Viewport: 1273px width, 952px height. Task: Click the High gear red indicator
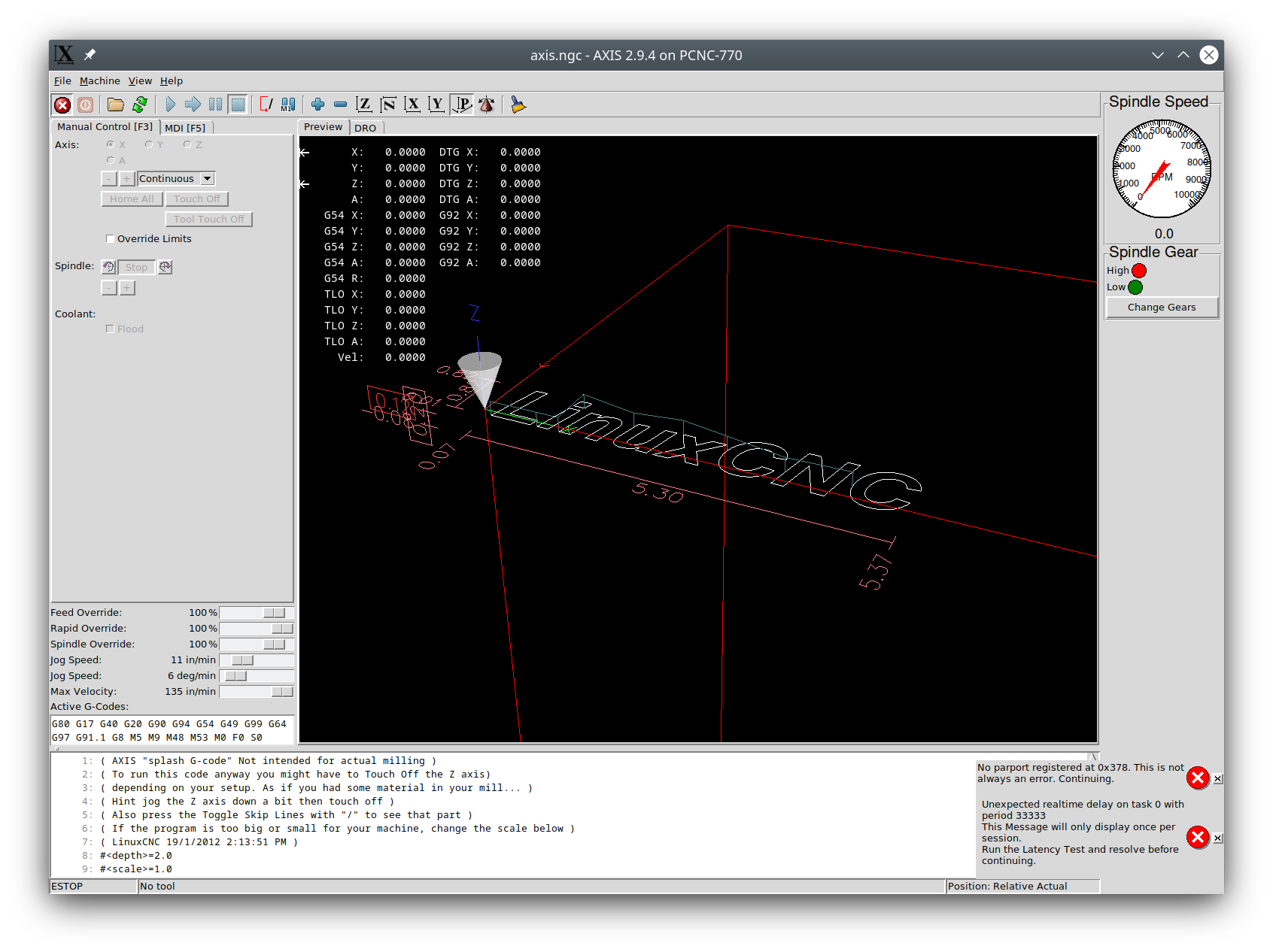[x=1139, y=271]
